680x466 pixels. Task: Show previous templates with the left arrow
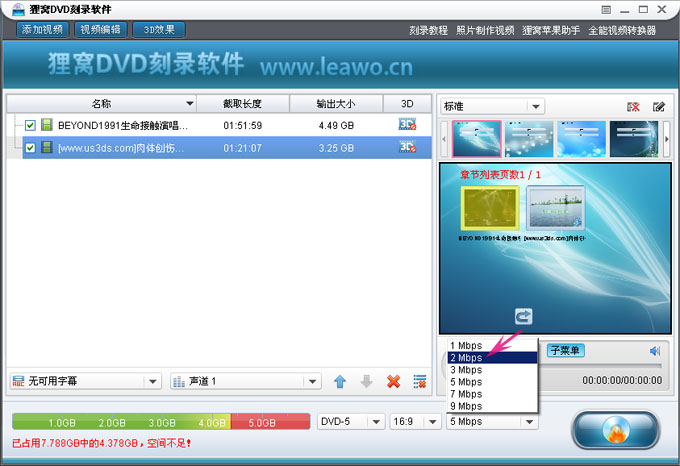(x=444, y=139)
